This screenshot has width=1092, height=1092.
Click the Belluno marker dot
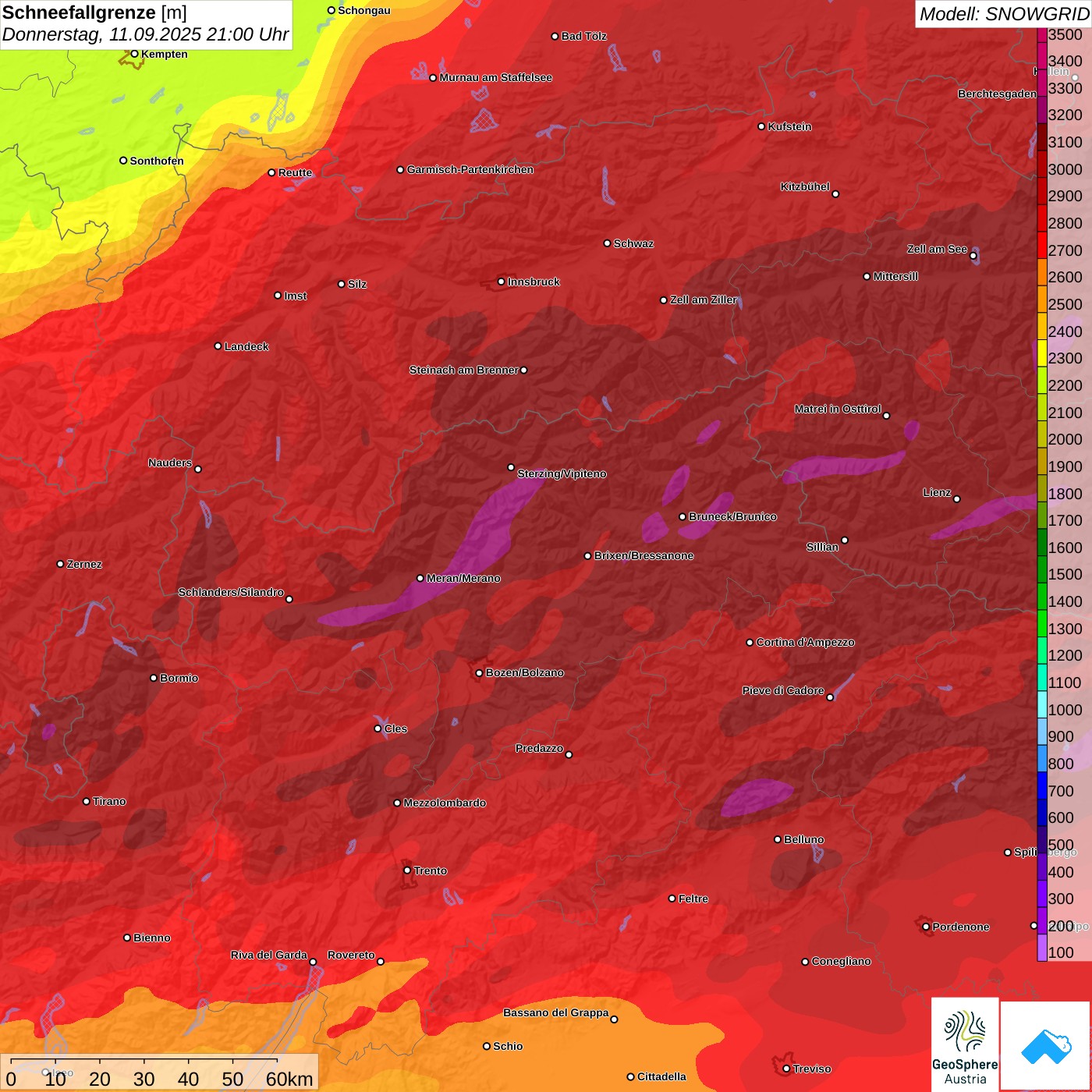coord(778,839)
